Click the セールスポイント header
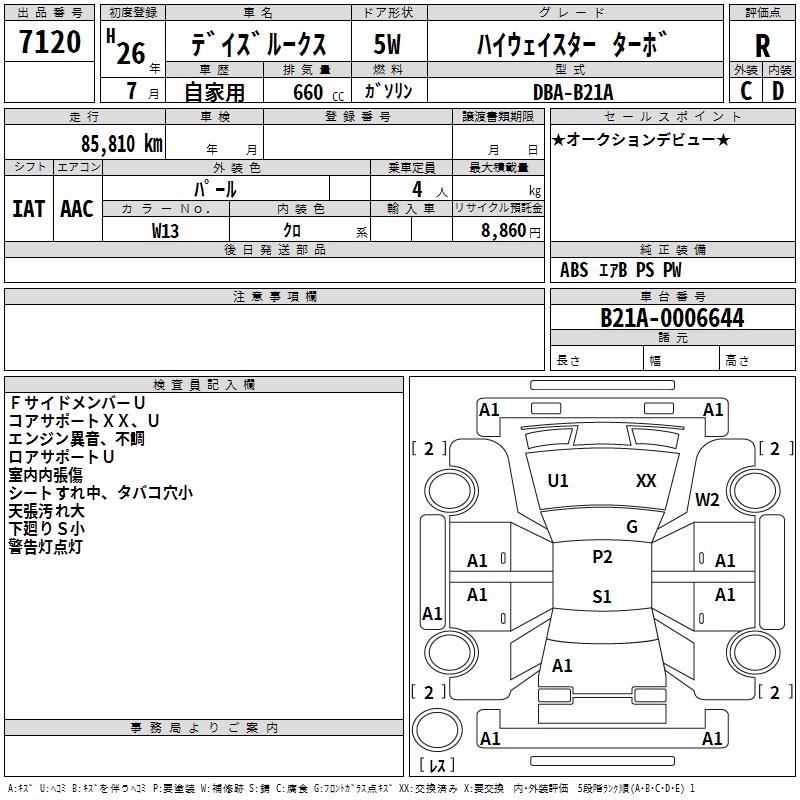 click(672, 116)
